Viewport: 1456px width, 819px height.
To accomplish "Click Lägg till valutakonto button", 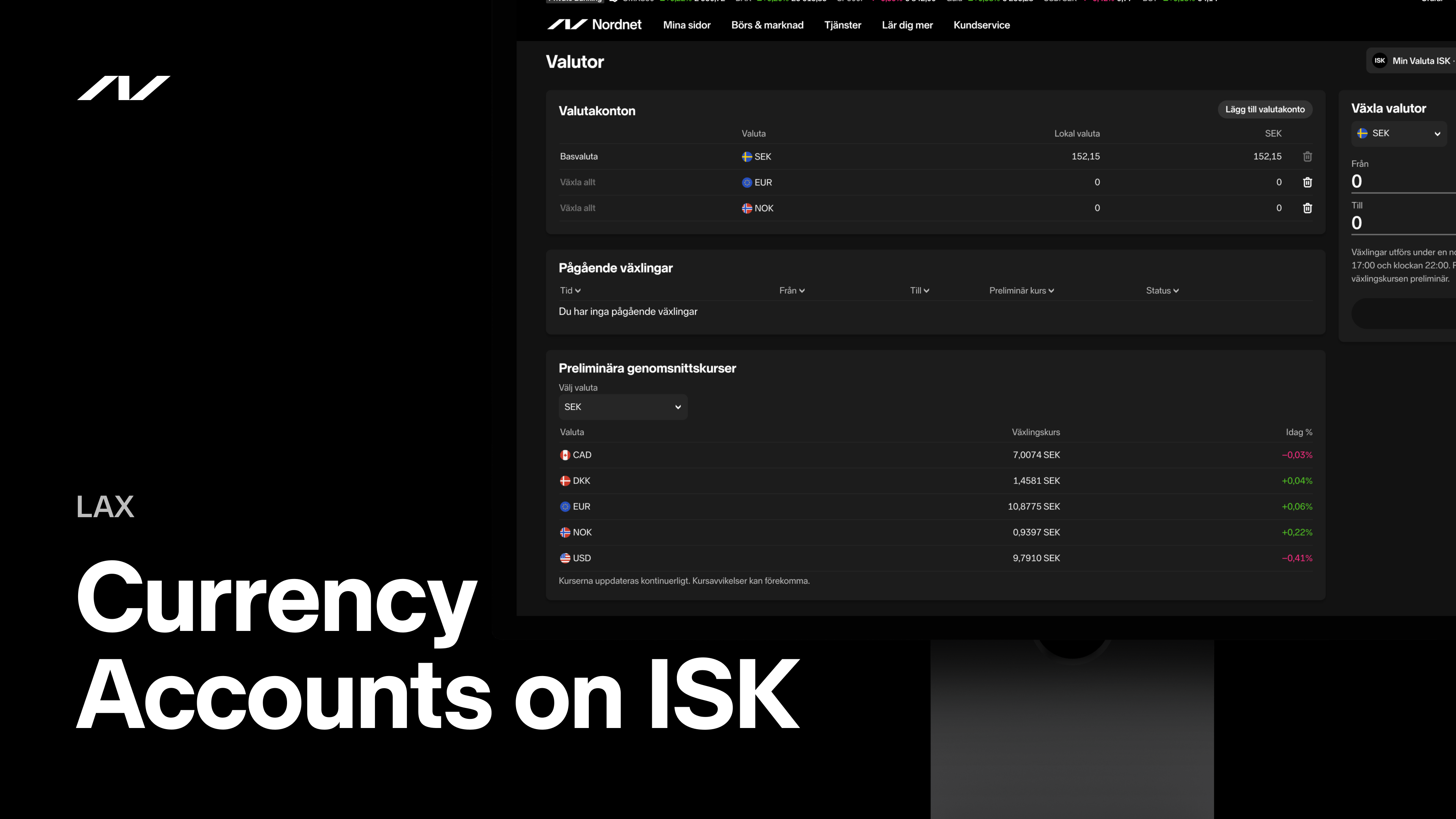I will point(1265,109).
